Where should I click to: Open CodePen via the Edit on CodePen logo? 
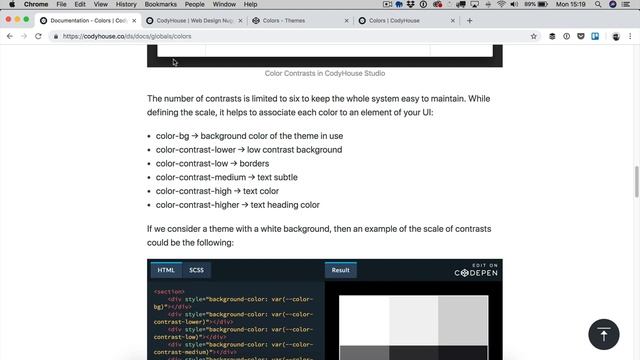coord(476,271)
